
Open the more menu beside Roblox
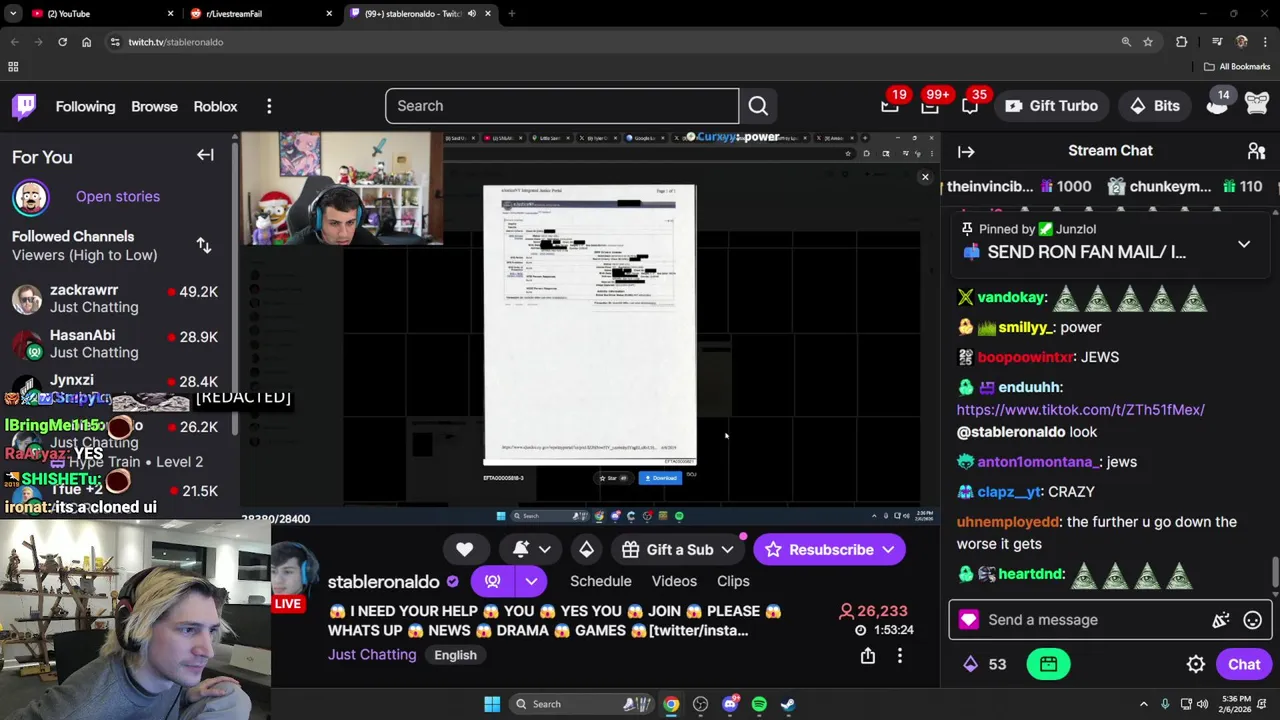pyautogui.click(x=269, y=106)
